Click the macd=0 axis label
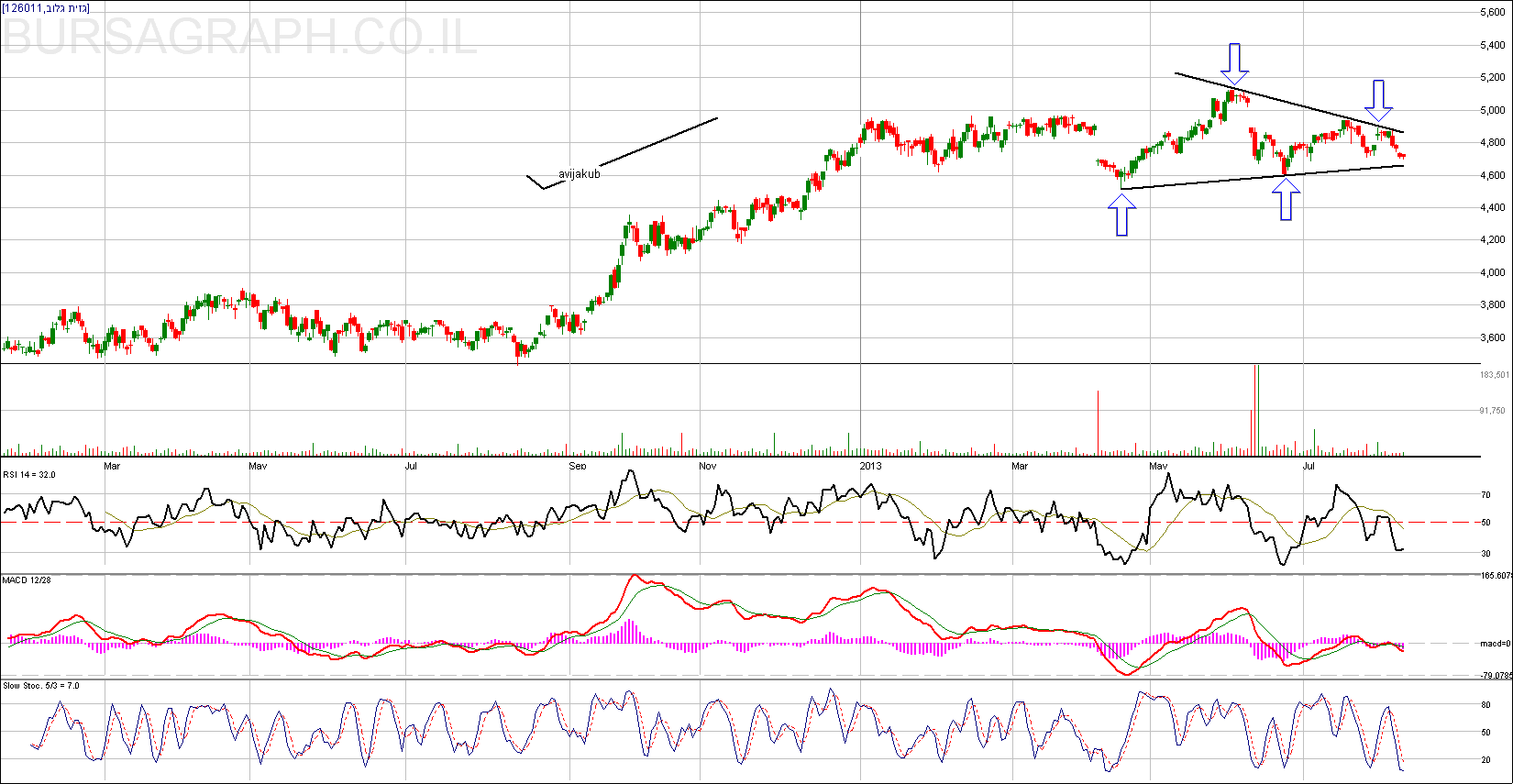The width and height of the screenshot is (1513, 784). [1495, 644]
